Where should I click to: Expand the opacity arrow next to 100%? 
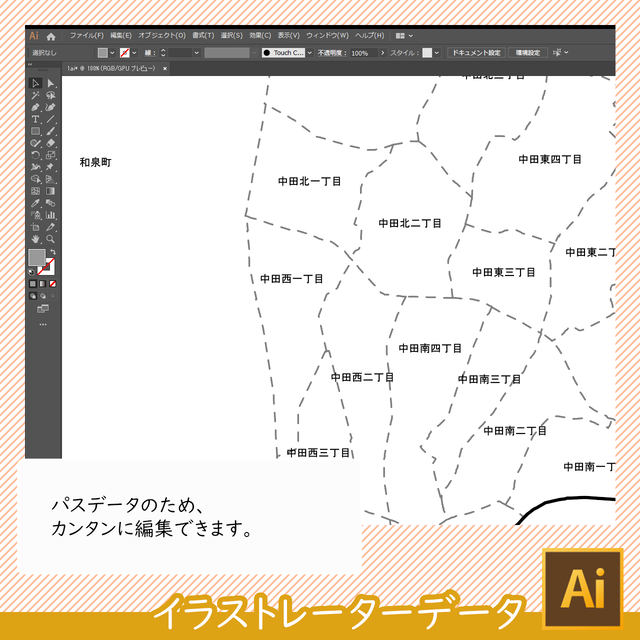point(382,53)
